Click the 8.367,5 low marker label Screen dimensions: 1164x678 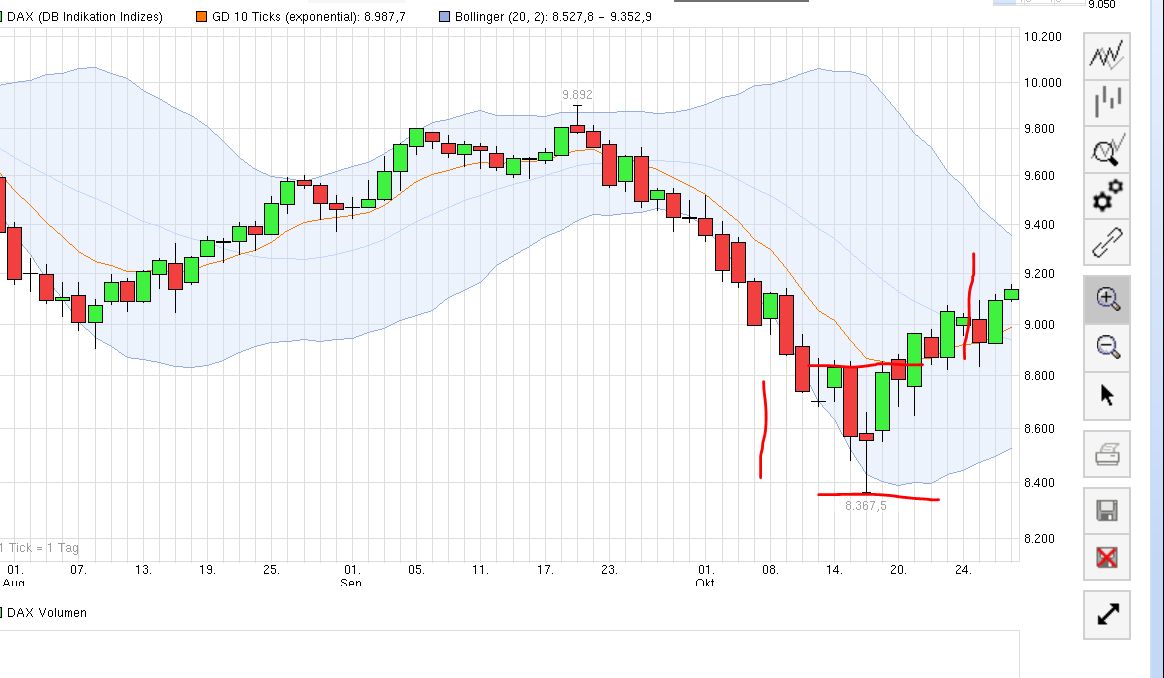pyautogui.click(x=866, y=506)
